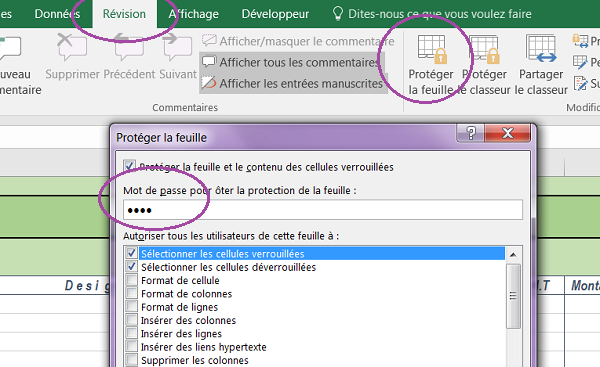The width and height of the screenshot is (600, 367).
Task: Toggle Afficher tous les commentaires
Action: click(x=292, y=62)
